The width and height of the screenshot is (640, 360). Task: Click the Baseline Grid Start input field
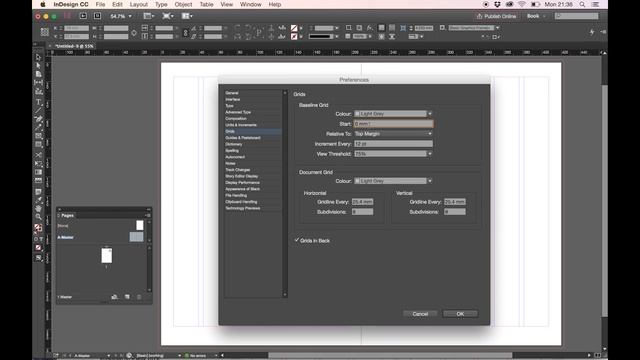click(393, 123)
